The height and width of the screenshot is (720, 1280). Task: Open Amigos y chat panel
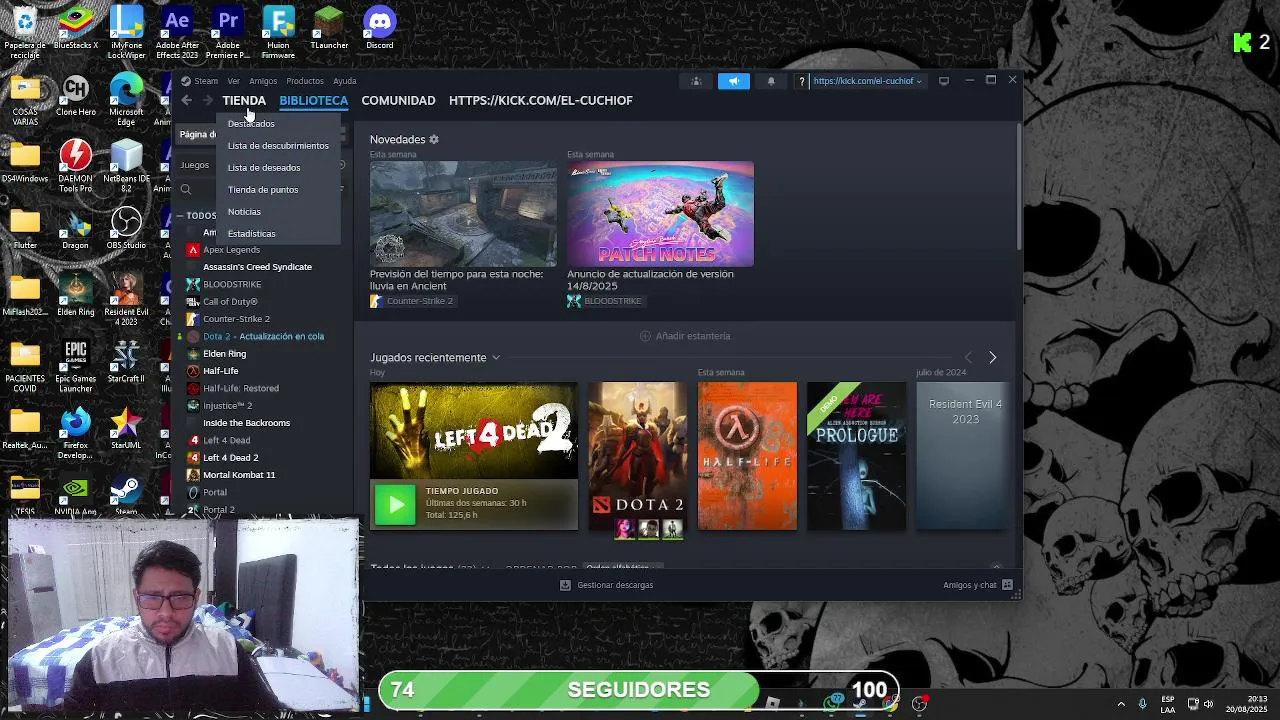point(978,585)
